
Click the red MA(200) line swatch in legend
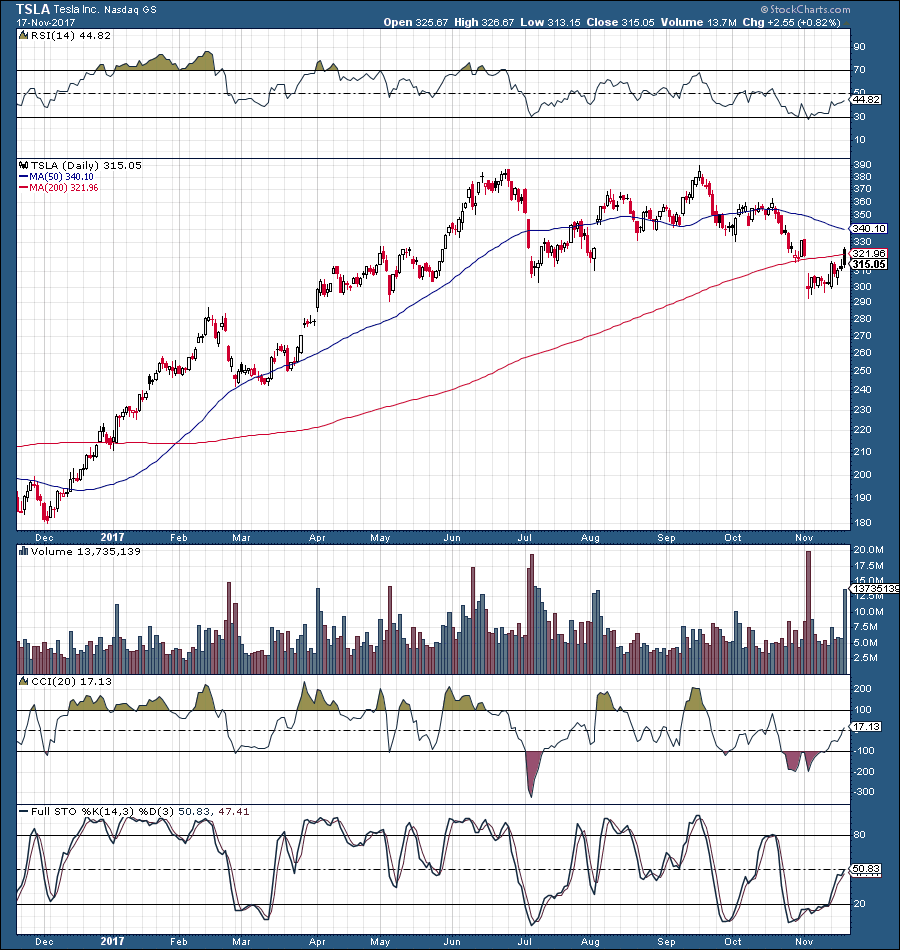(24, 188)
